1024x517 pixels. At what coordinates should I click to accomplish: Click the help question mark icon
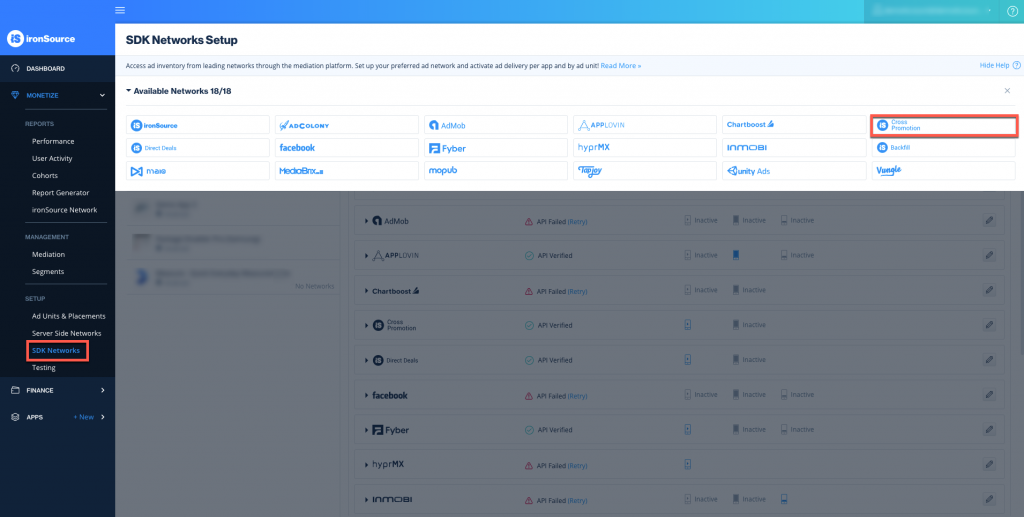pyautogui.click(x=1011, y=11)
